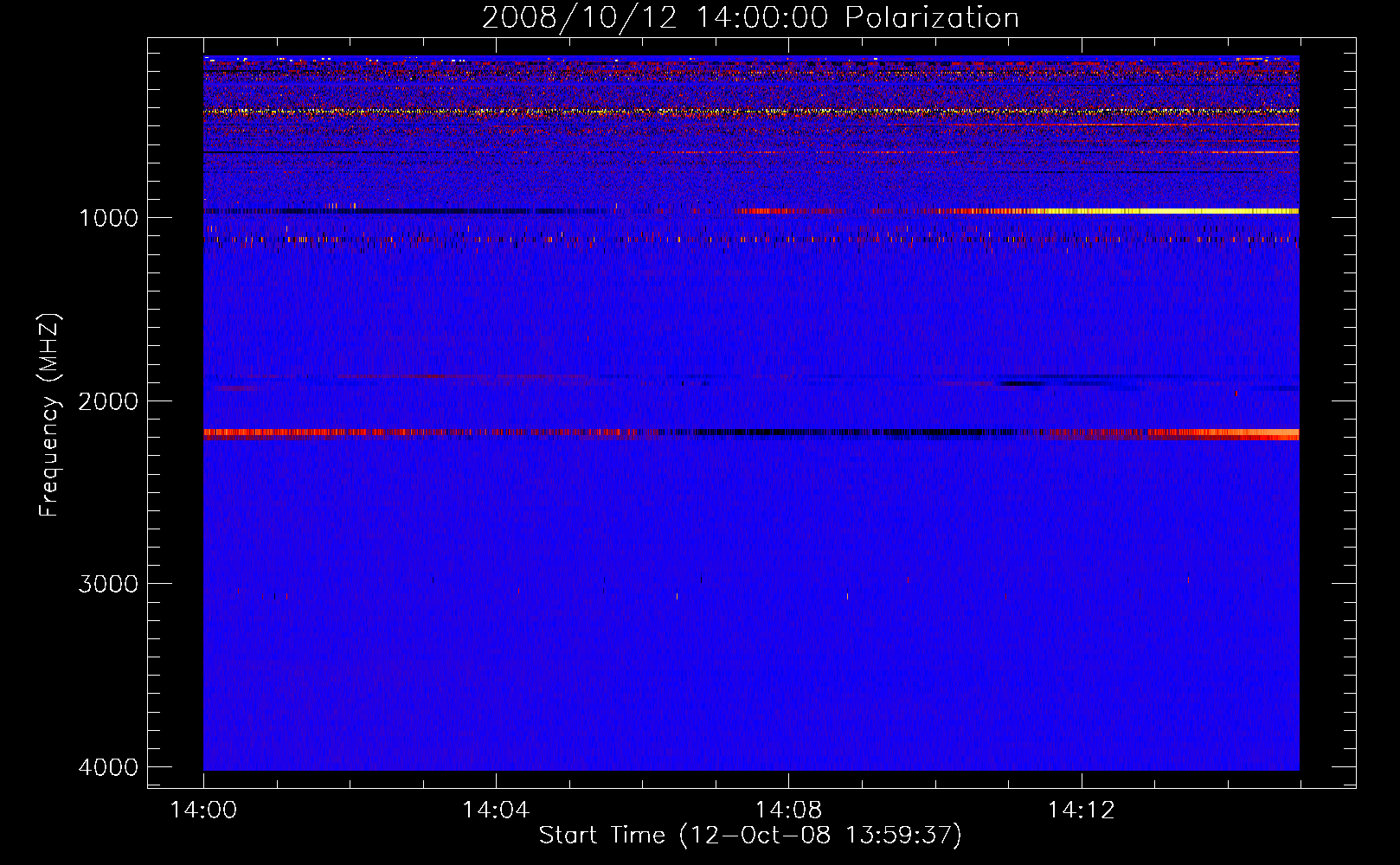Viewport: 1400px width, 865px height.
Task: Click the 4000 frequency tick label
Action: [108, 767]
